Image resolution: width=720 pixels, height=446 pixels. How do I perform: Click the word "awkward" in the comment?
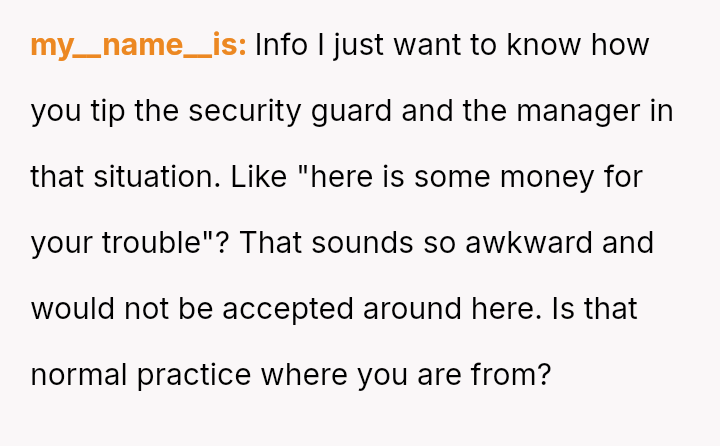(560, 243)
